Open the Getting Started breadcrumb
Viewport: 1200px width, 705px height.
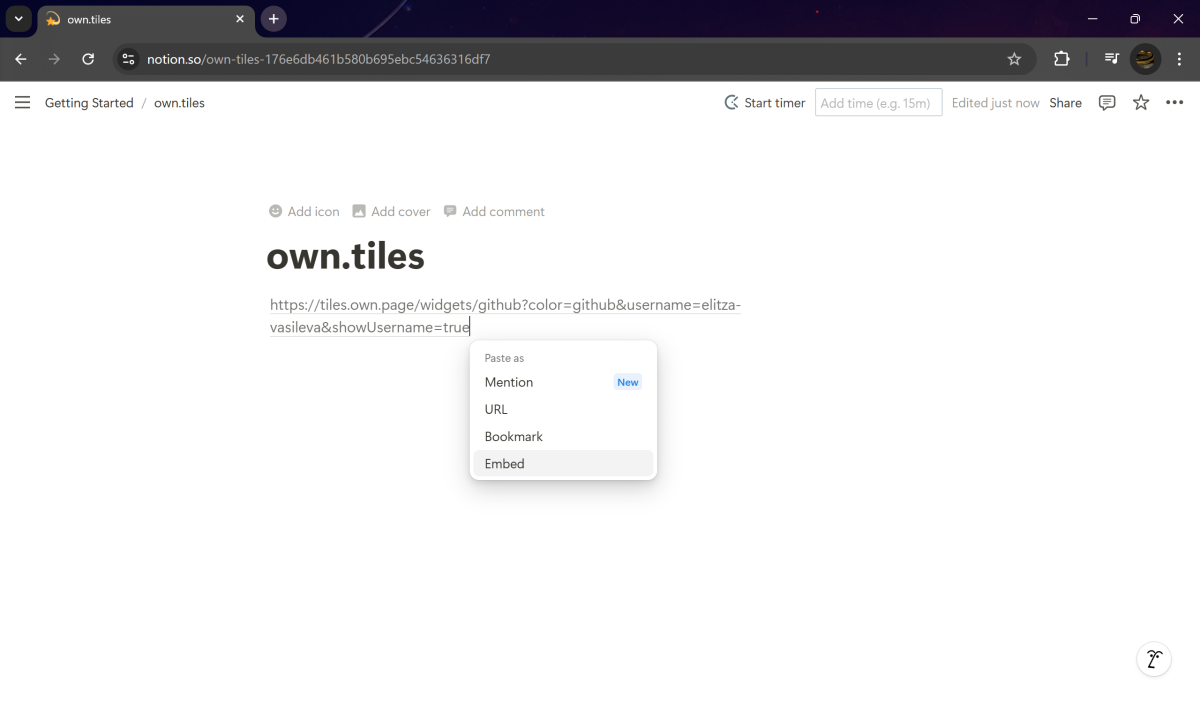(89, 102)
